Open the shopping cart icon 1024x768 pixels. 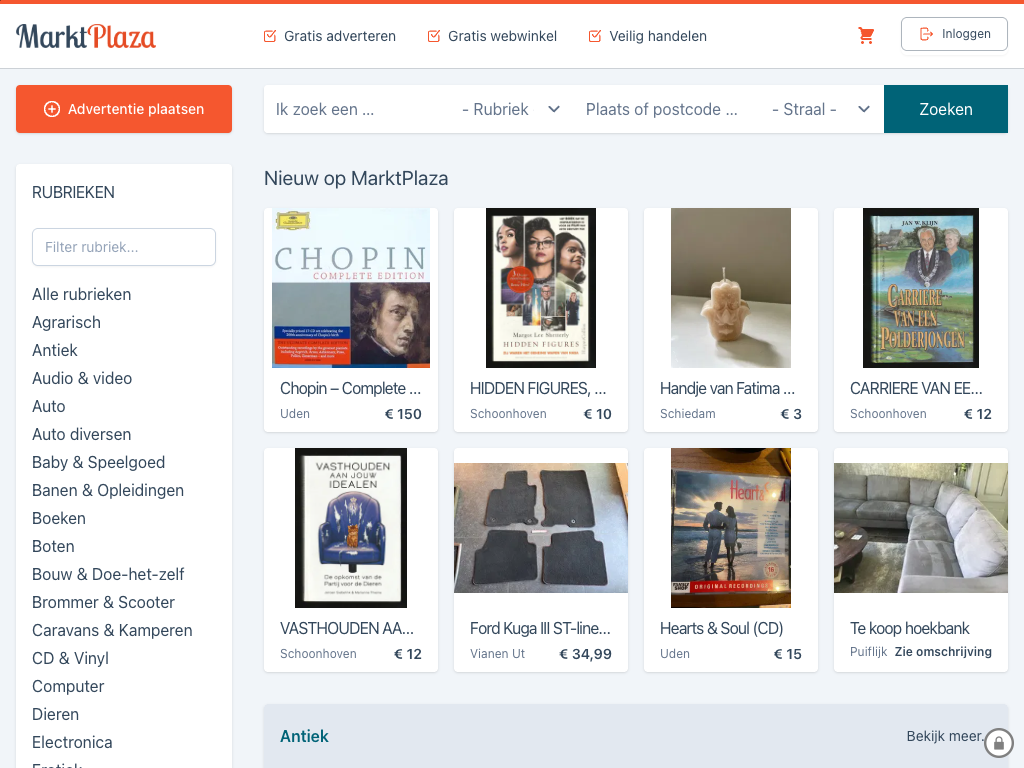pyautogui.click(x=866, y=36)
